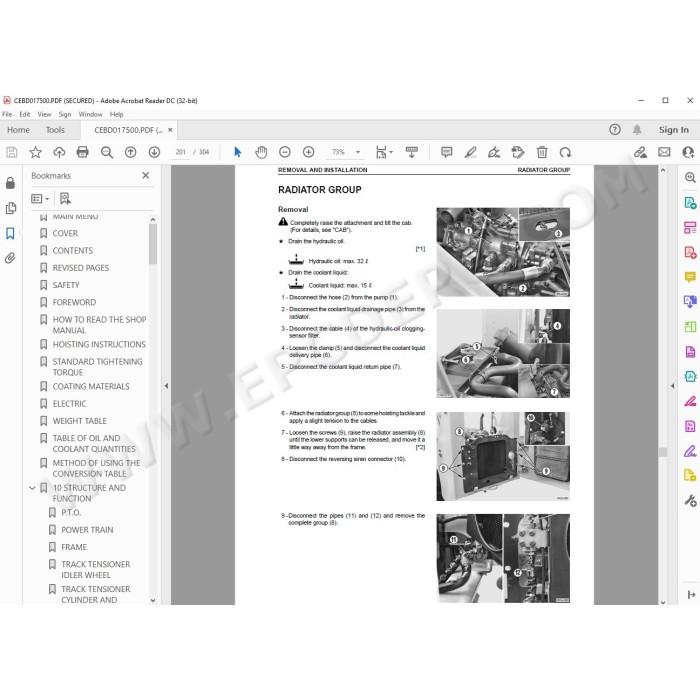Screen dimensions: 700x700
Task: Add a sticky note comment
Action: 446,152
